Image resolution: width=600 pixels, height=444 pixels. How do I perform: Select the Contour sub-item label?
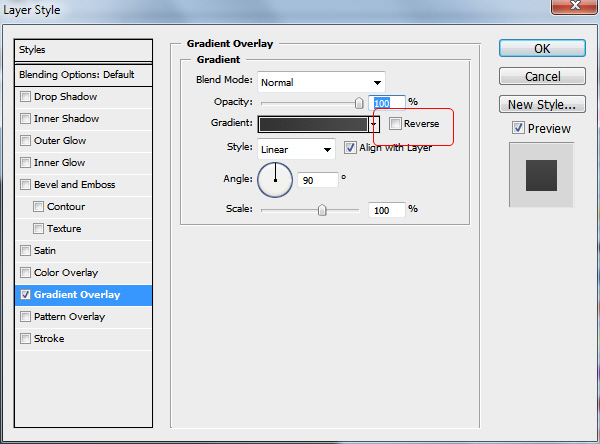[x=66, y=207]
